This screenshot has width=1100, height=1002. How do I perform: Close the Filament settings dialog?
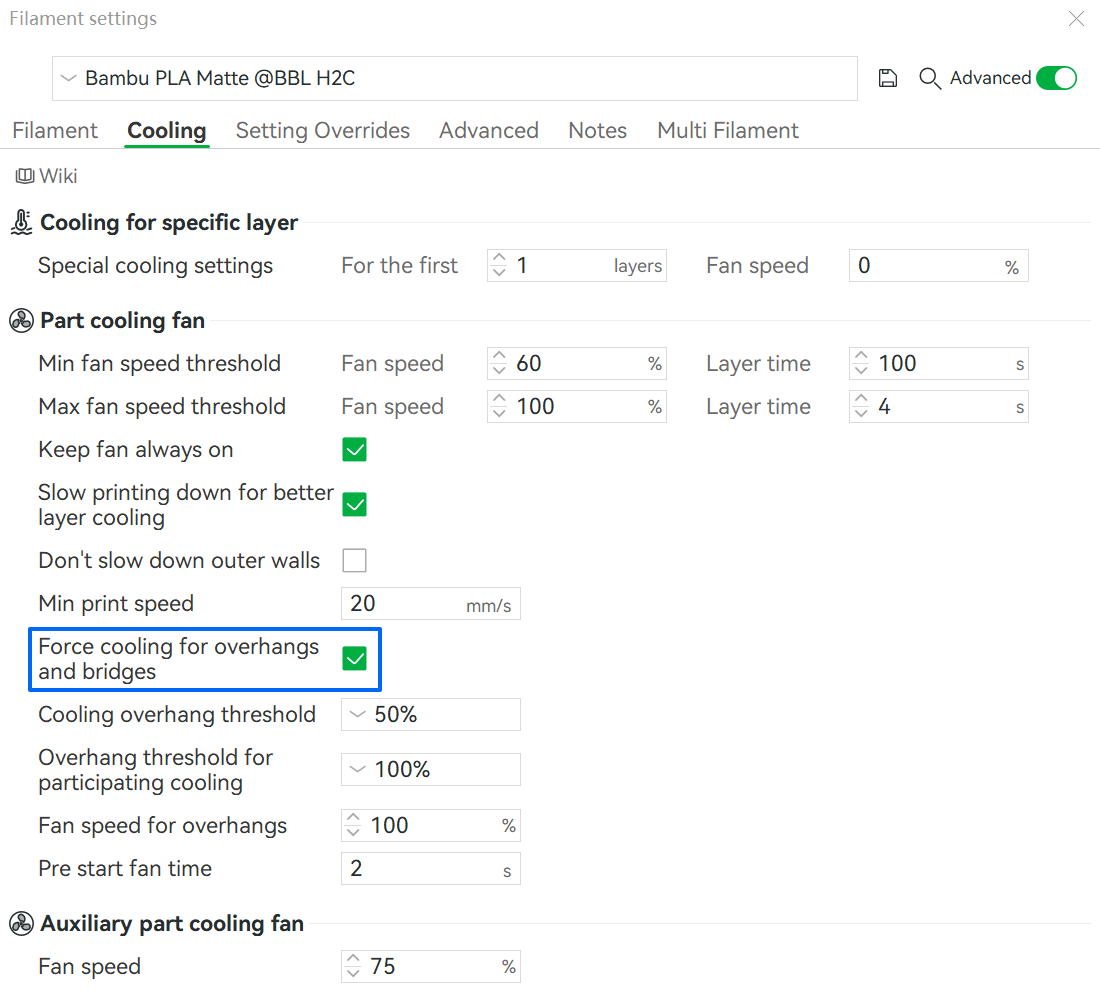tap(1076, 18)
